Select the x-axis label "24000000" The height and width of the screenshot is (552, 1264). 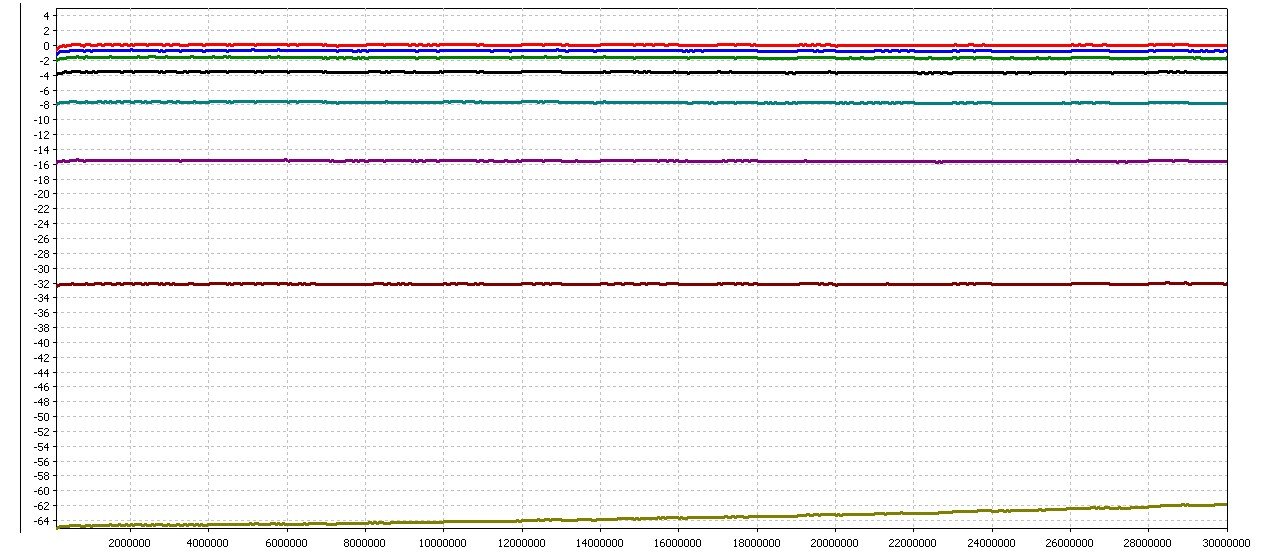(x=992, y=542)
